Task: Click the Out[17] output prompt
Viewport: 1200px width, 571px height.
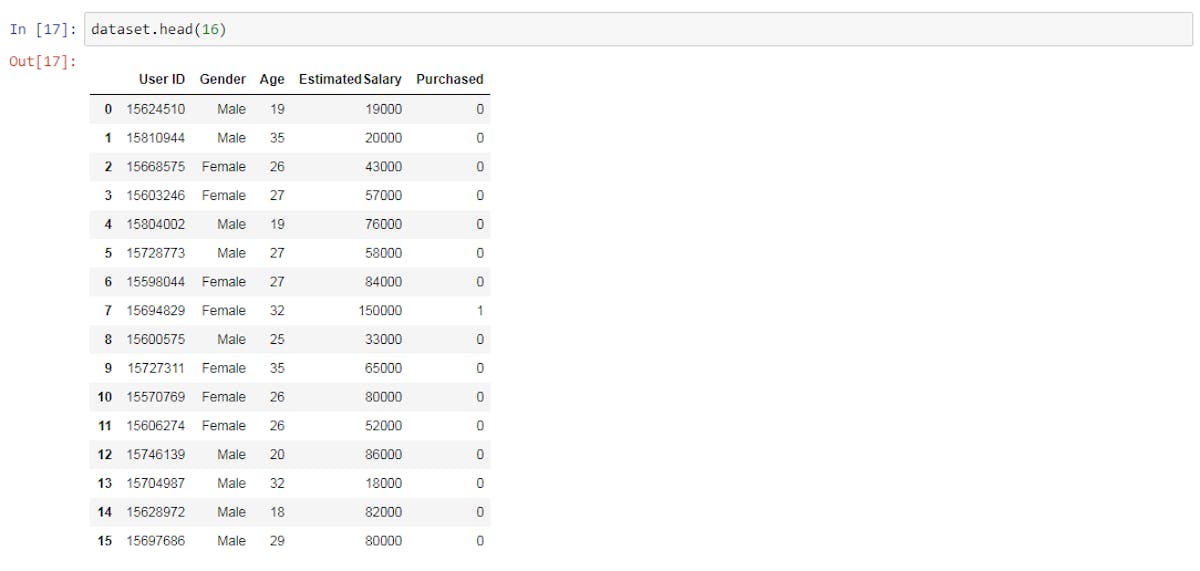Action: point(42,62)
